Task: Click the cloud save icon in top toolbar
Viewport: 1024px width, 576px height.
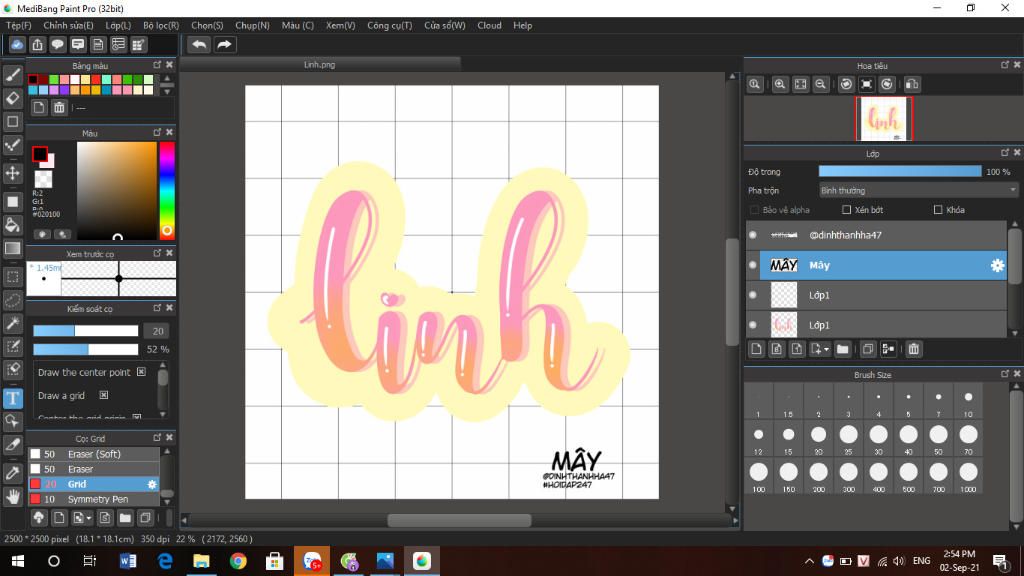Action: tap(17, 44)
